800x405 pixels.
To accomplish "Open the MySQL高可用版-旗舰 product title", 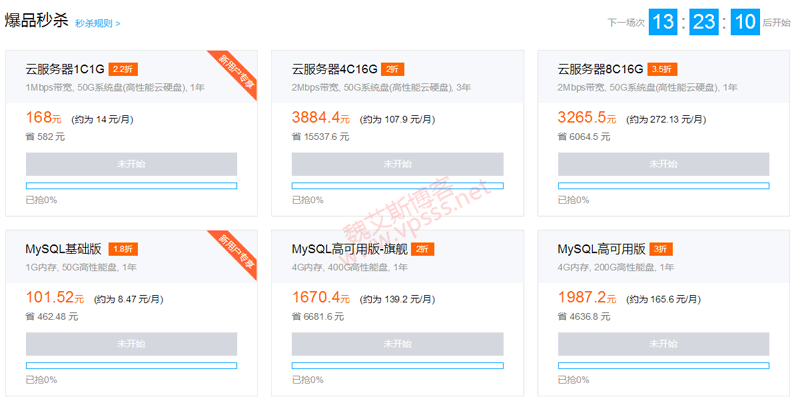I will (348, 249).
